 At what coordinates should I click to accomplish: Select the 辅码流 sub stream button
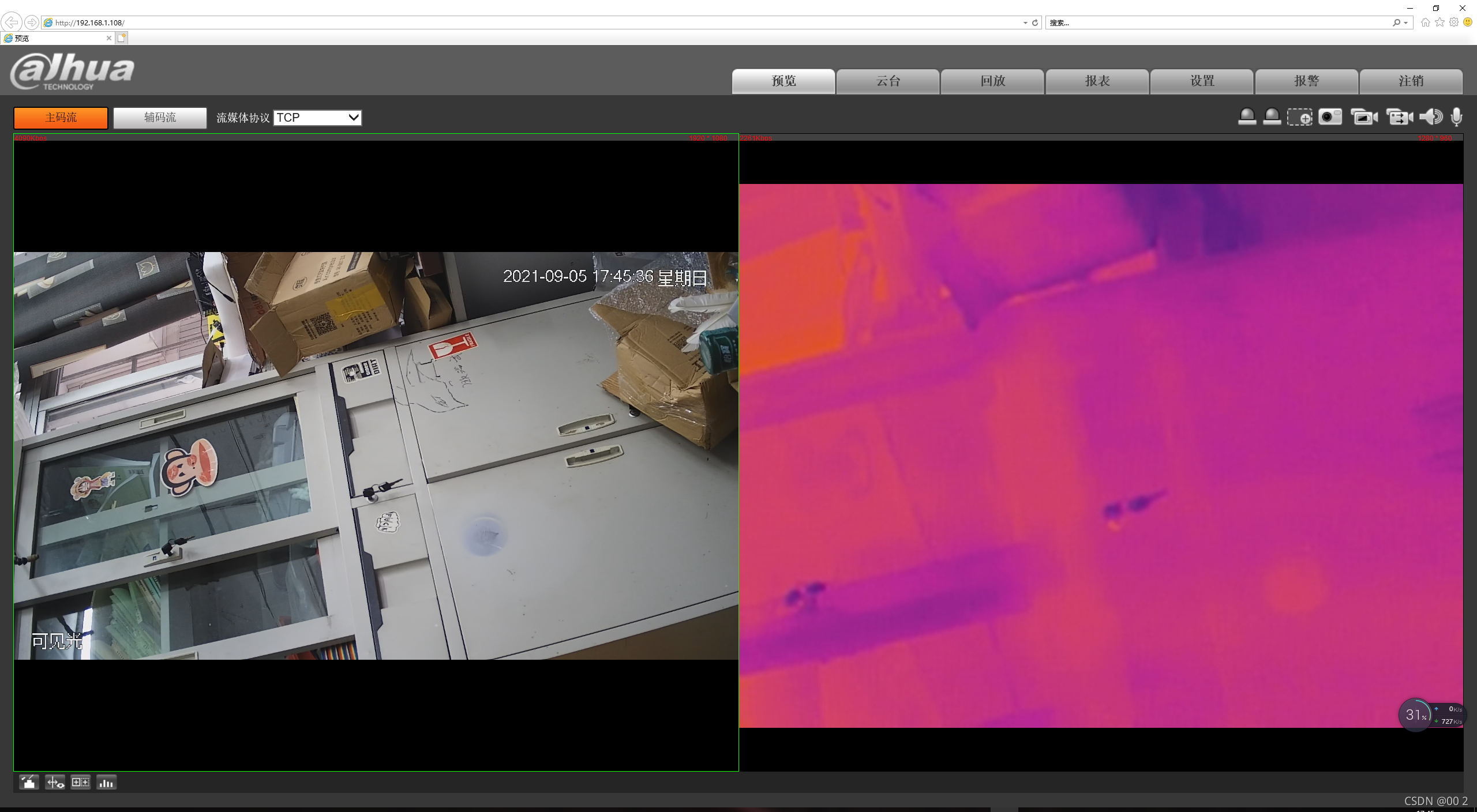[x=160, y=118]
